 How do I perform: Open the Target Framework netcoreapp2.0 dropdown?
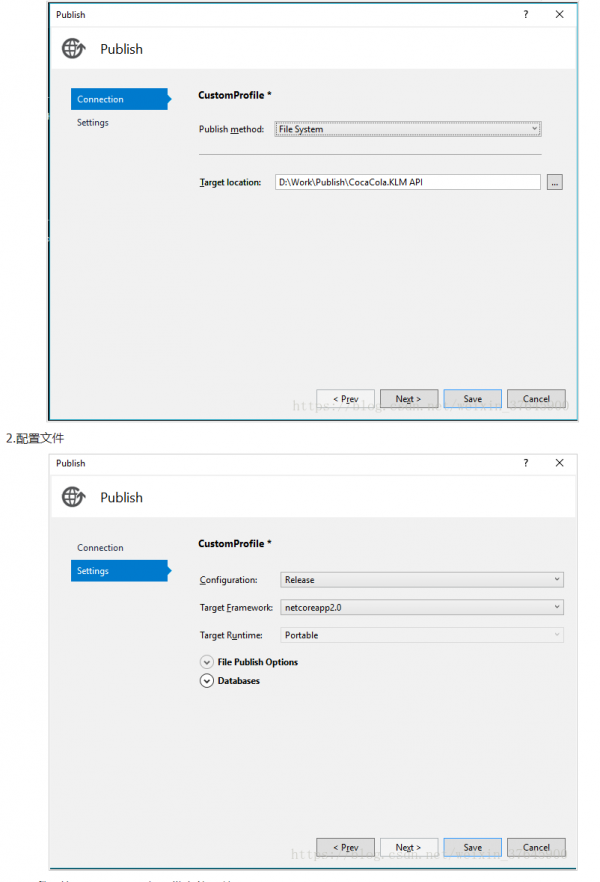(420, 607)
